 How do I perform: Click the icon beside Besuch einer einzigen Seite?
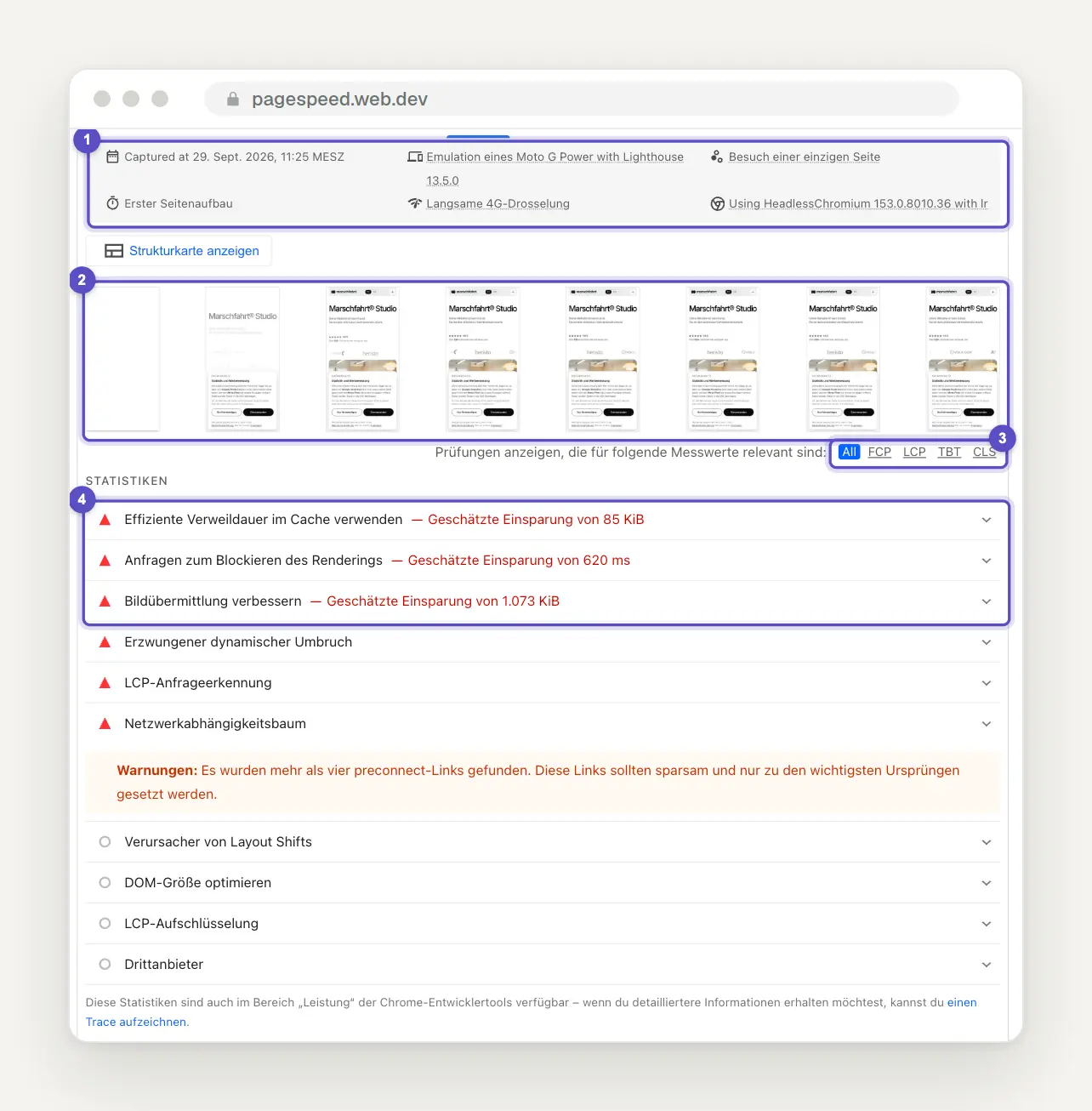717,157
